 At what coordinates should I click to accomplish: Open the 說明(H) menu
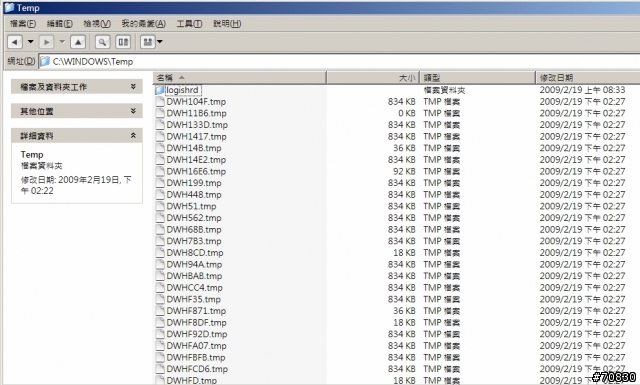tap(227, 24)
